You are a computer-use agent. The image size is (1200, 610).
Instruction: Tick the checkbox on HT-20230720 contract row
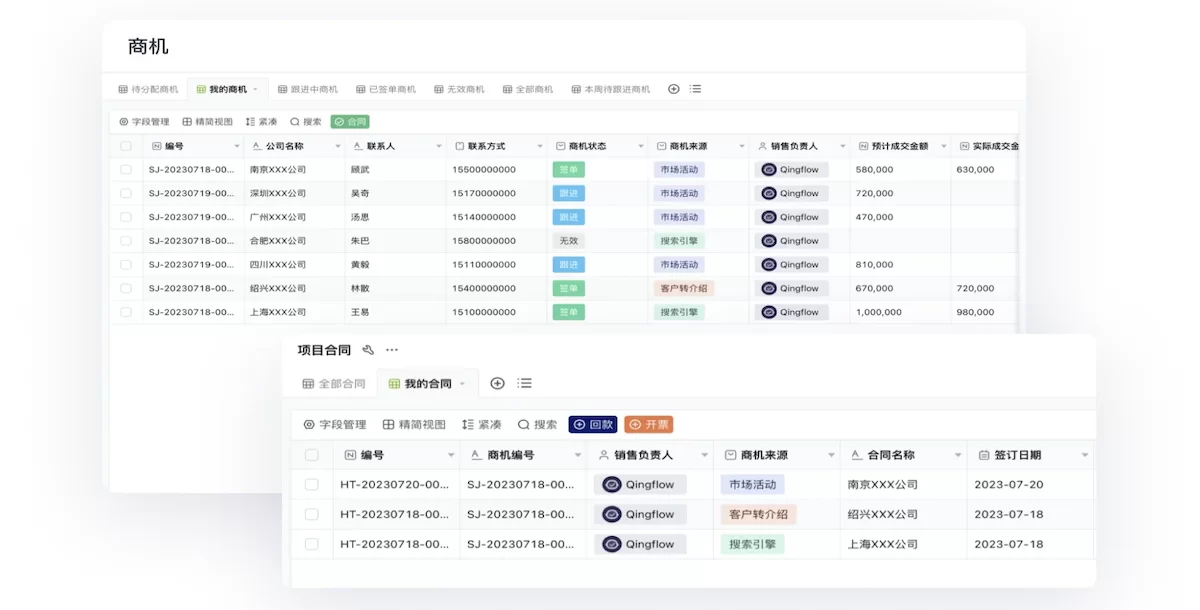tap(311, 484)
